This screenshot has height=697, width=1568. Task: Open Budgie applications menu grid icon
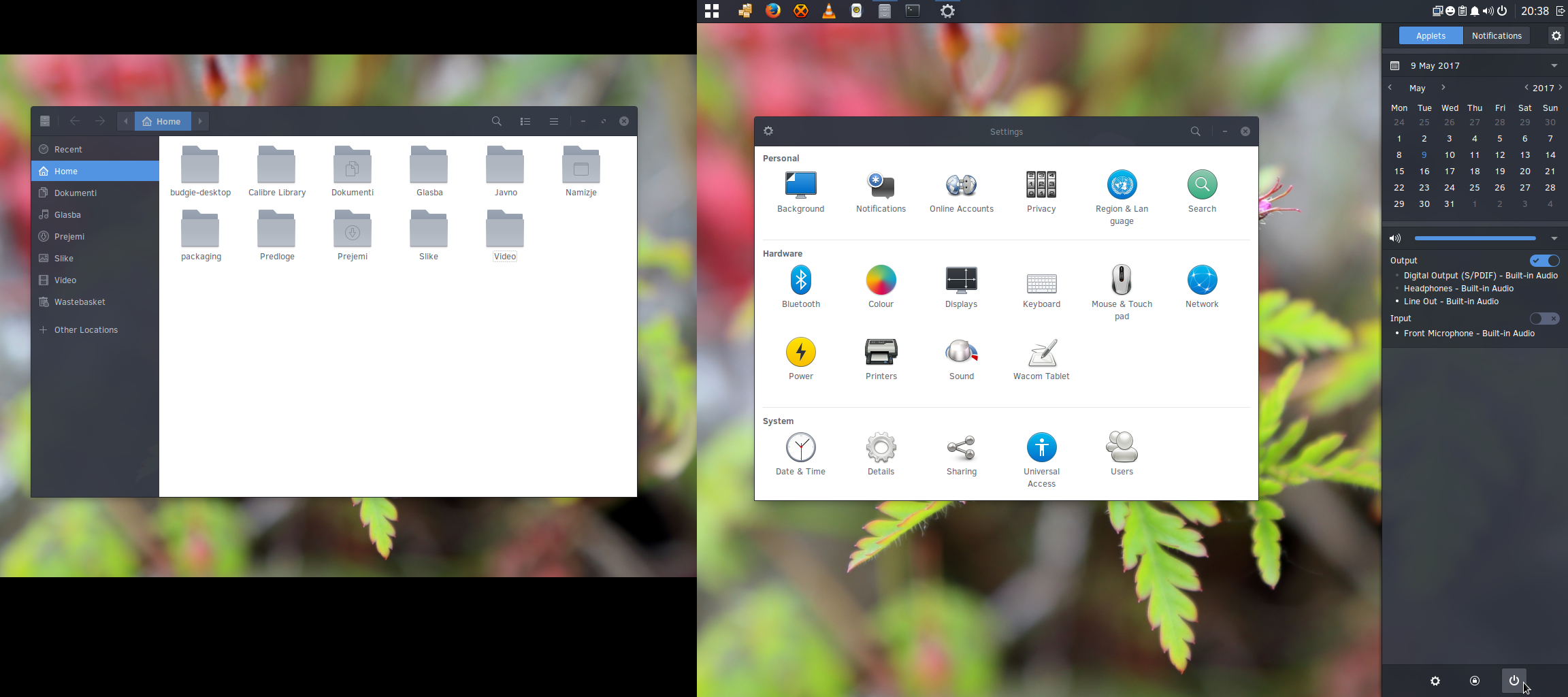pyautogui.click(x=712, y=11)
